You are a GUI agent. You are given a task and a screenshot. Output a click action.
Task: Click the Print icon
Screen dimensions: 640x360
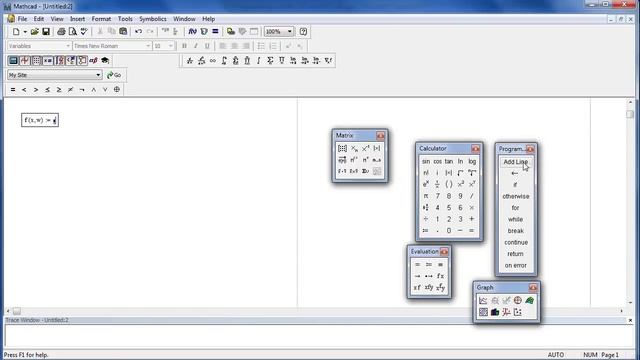click(61, 31)
